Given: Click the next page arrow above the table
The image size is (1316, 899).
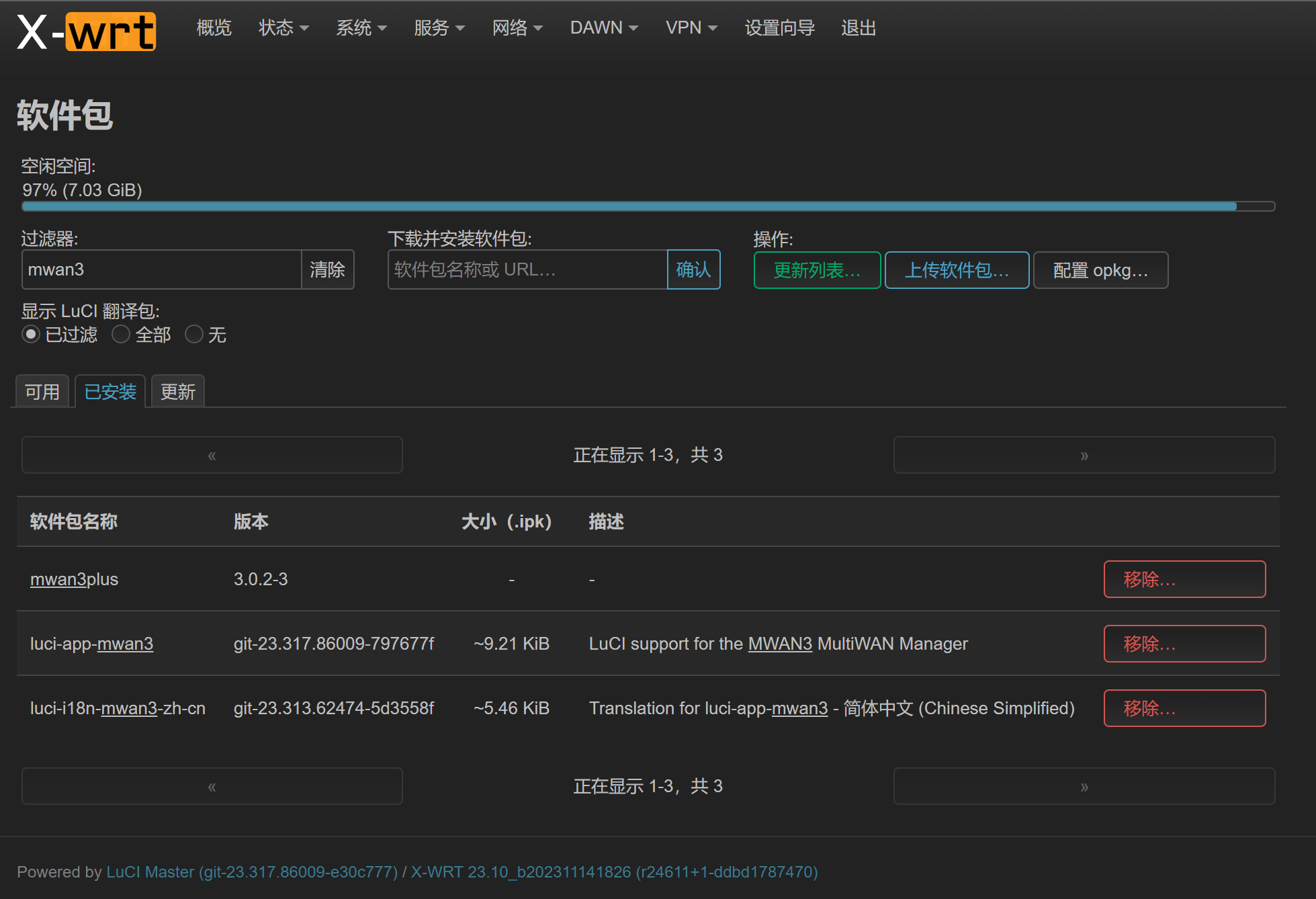Looking at the screenshot, I should (x=1083, y=455).
